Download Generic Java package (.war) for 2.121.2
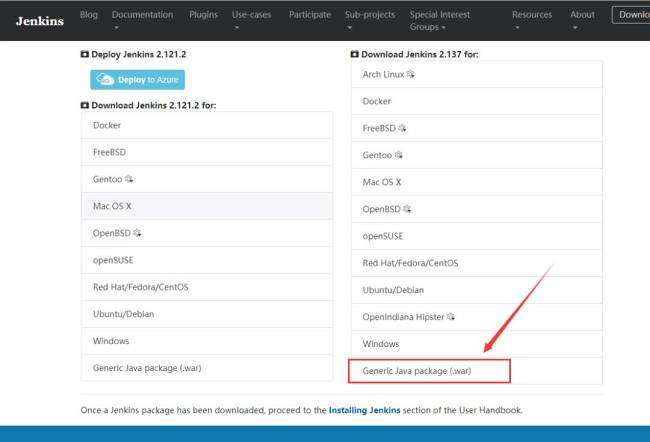650x442 pixels. 207,368
